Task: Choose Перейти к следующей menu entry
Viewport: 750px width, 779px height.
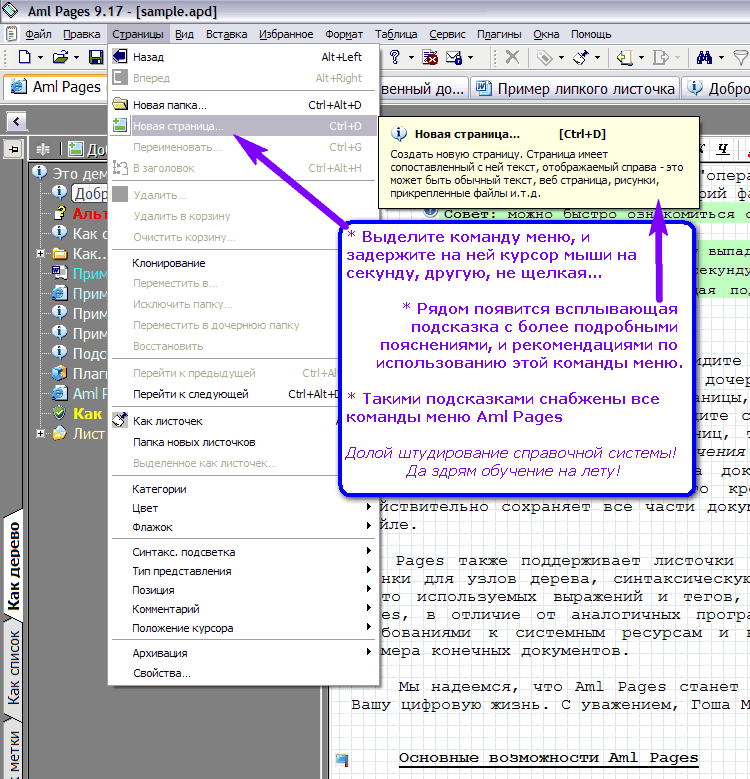Action: point(191,394)
